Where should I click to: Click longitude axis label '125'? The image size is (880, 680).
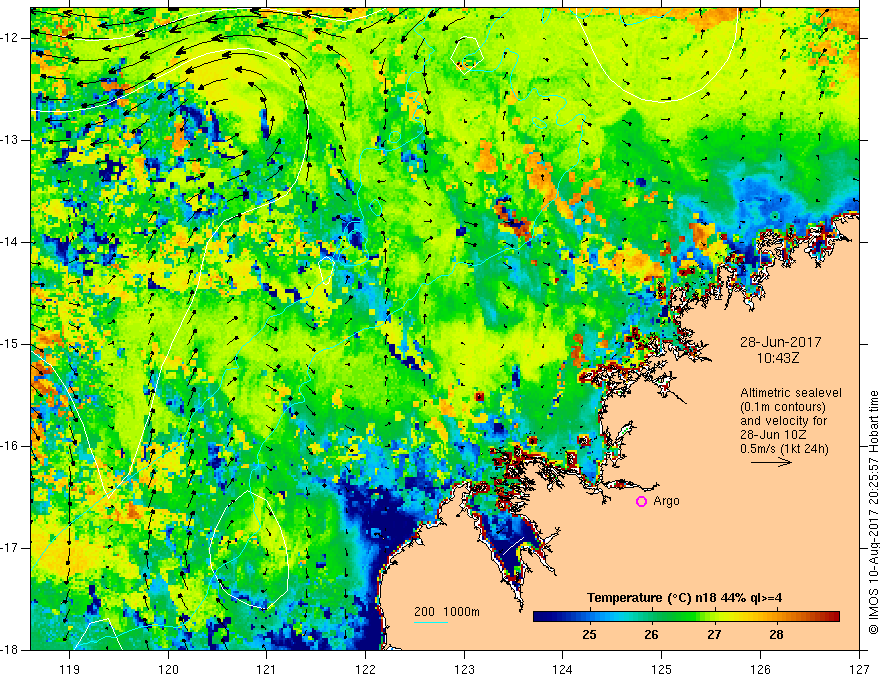pyautogui.click(x=662, y=669)
